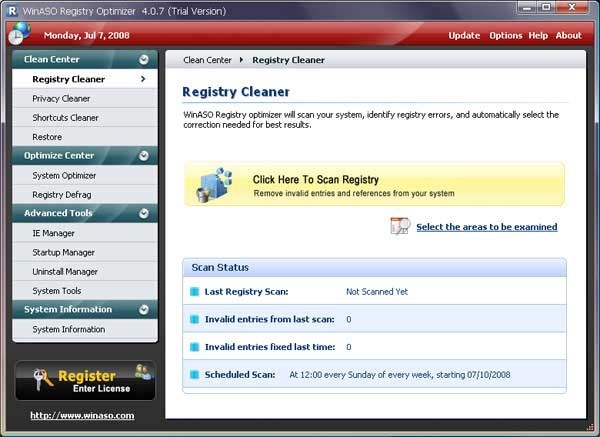600x437 pixels.
Task: Maximize the WinASO window
Action: [546, 7]
